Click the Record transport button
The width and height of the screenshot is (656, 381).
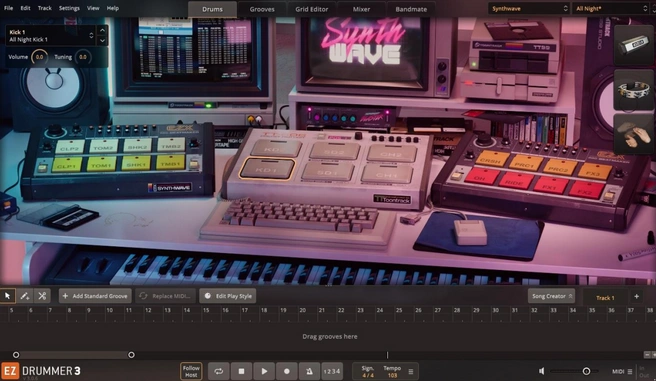287,371
